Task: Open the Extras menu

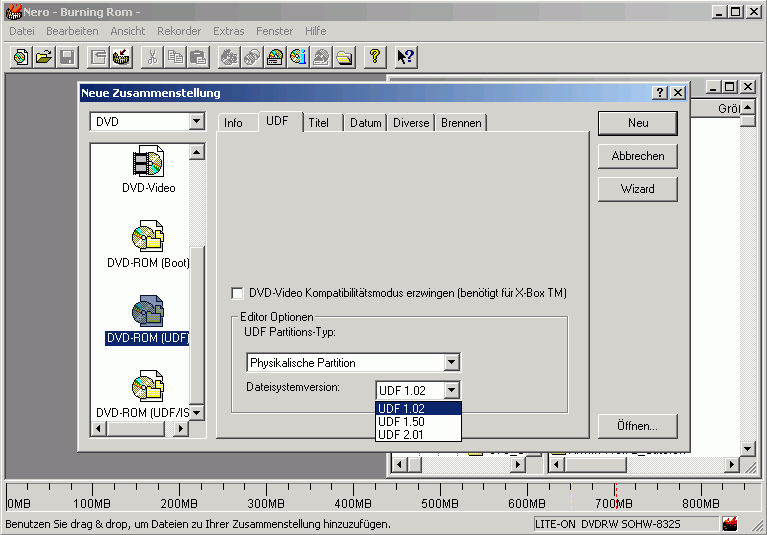Action: (228, 31)
